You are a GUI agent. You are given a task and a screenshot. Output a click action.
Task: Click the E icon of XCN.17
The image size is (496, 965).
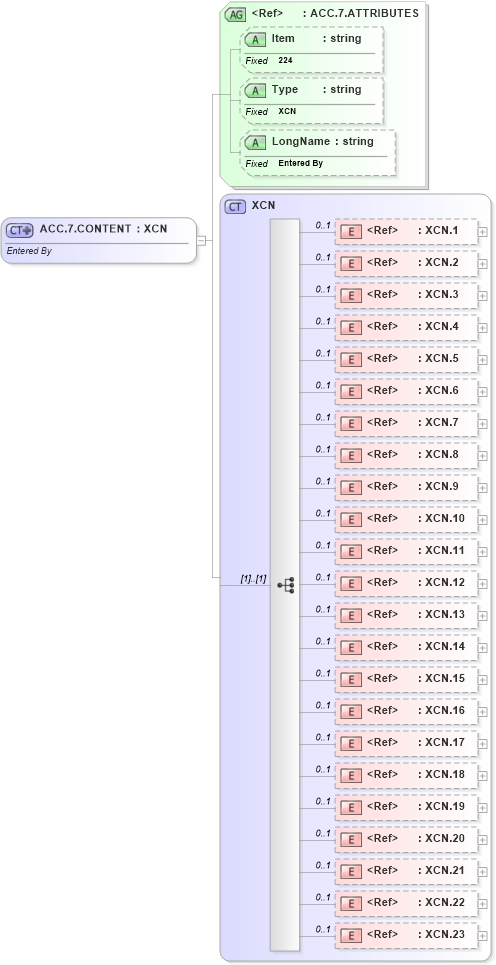pyautogui.click(x=351, y=744)
